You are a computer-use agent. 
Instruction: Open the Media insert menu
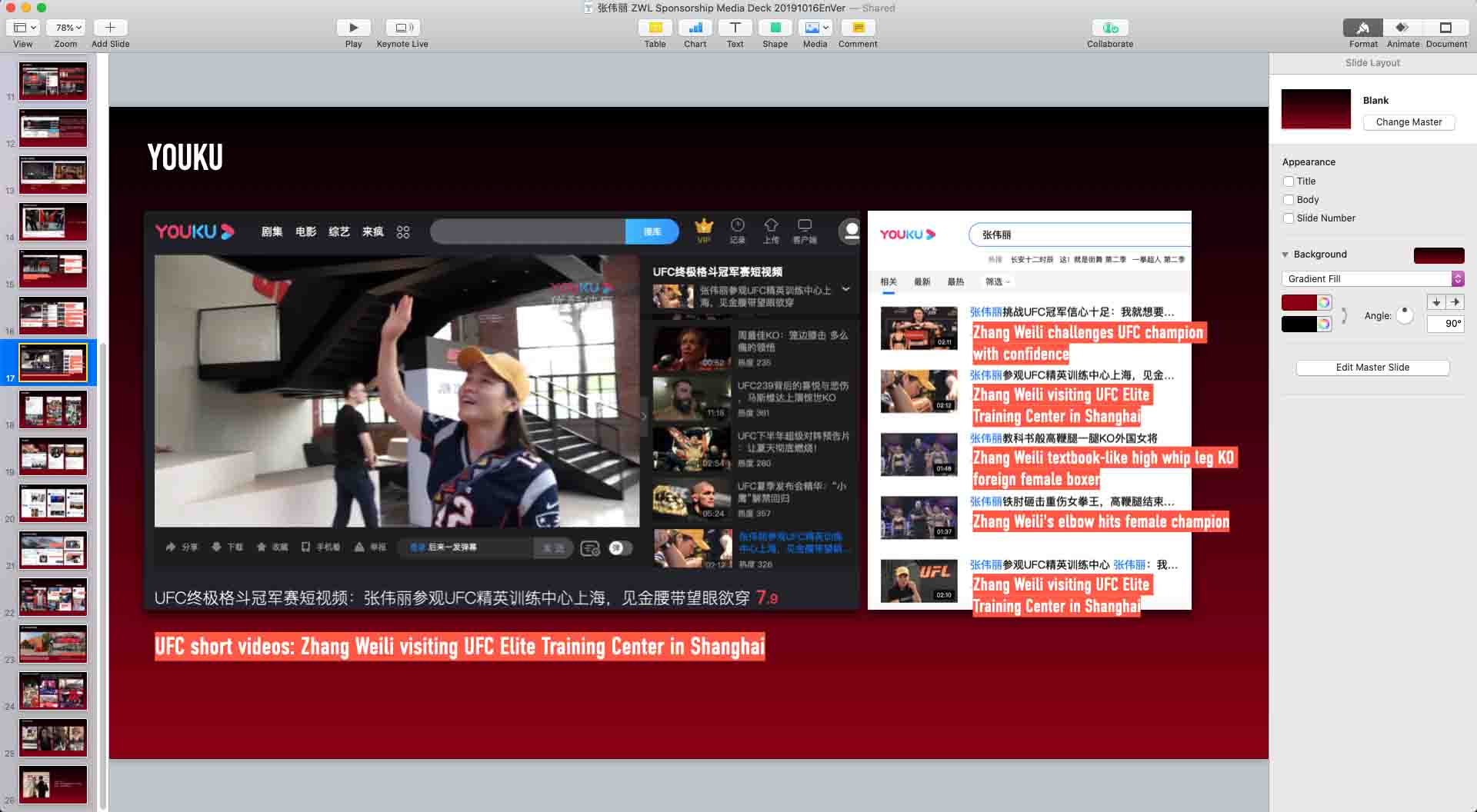tap(815, 28)
